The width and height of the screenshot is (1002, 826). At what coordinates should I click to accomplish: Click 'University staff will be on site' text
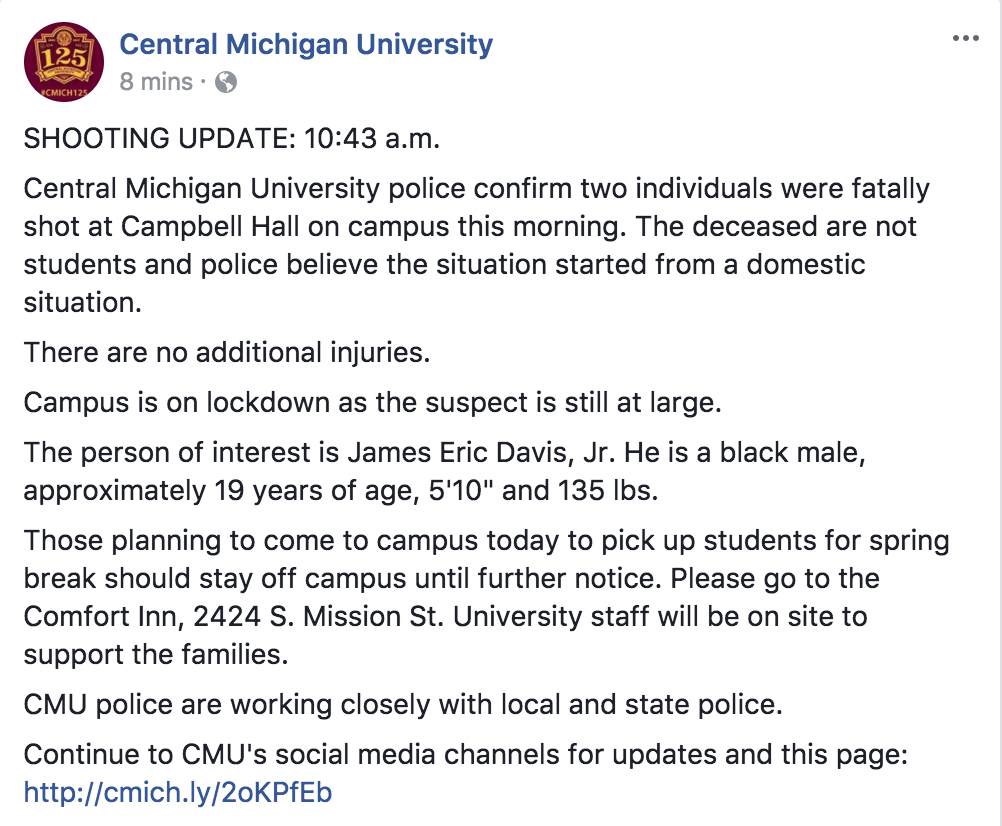660,616
